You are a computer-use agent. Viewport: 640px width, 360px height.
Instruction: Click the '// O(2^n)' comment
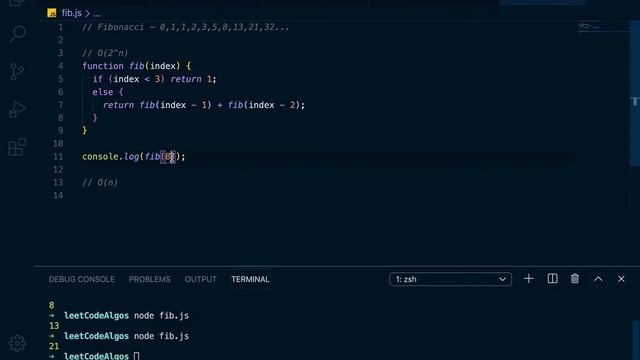(x=105, y=53)
